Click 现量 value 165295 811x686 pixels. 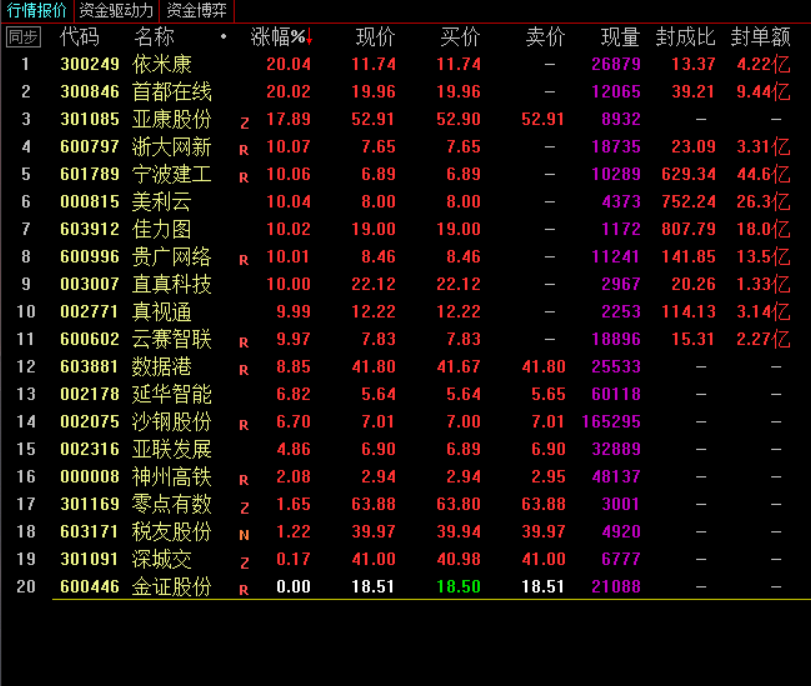[x=611, y=422]
